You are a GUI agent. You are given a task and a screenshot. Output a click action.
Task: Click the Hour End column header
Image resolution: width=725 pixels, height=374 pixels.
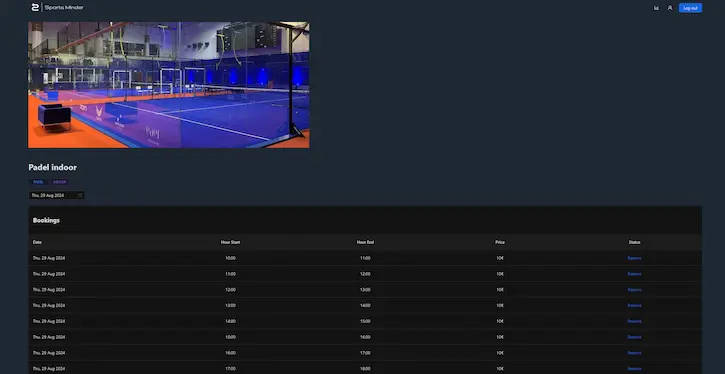coord(365,242)
